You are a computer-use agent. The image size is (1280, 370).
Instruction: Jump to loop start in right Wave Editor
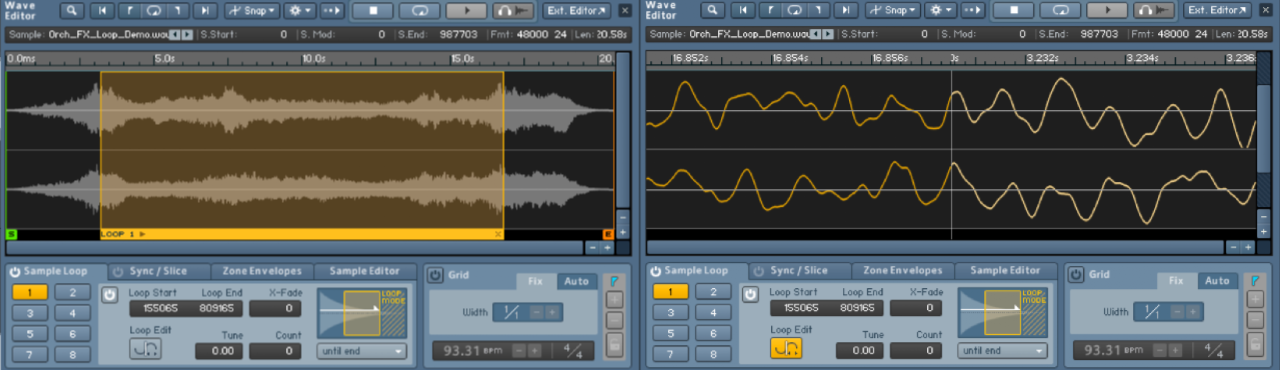click(769, 10)
